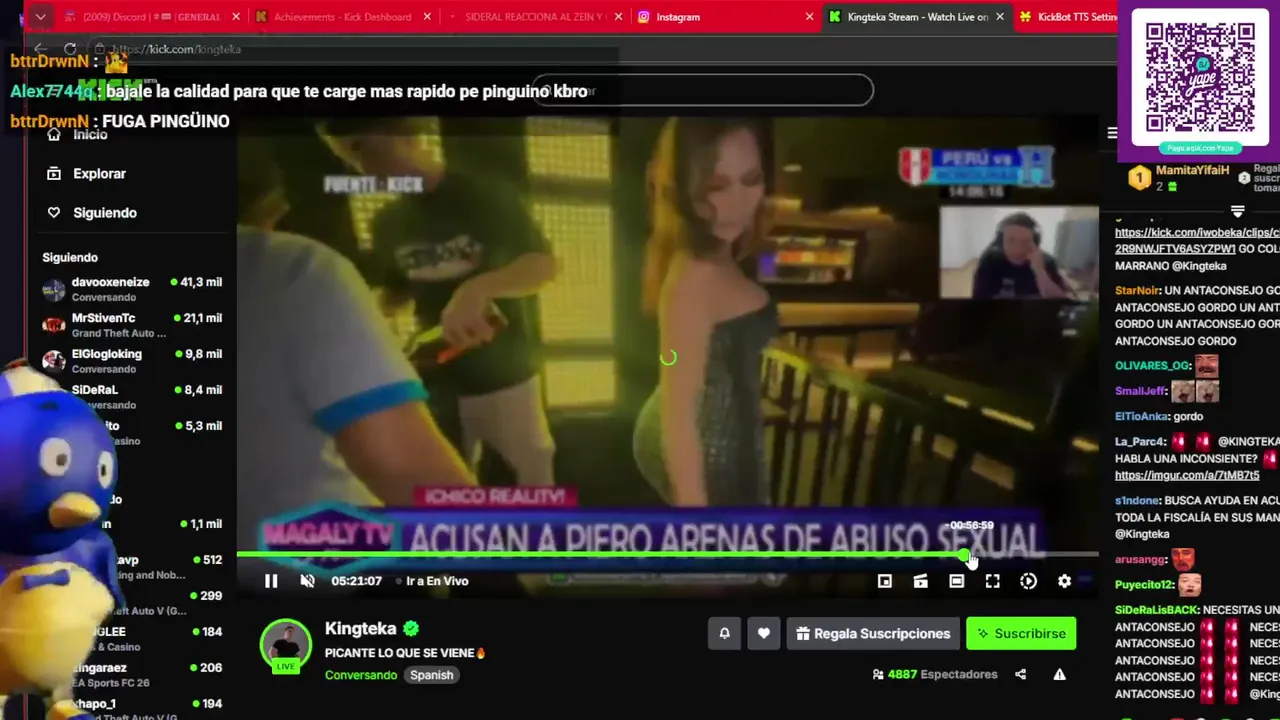Expand the pinned gifters chevron in chat
The image size is (1280, 720).
(x=1237, y=211)
